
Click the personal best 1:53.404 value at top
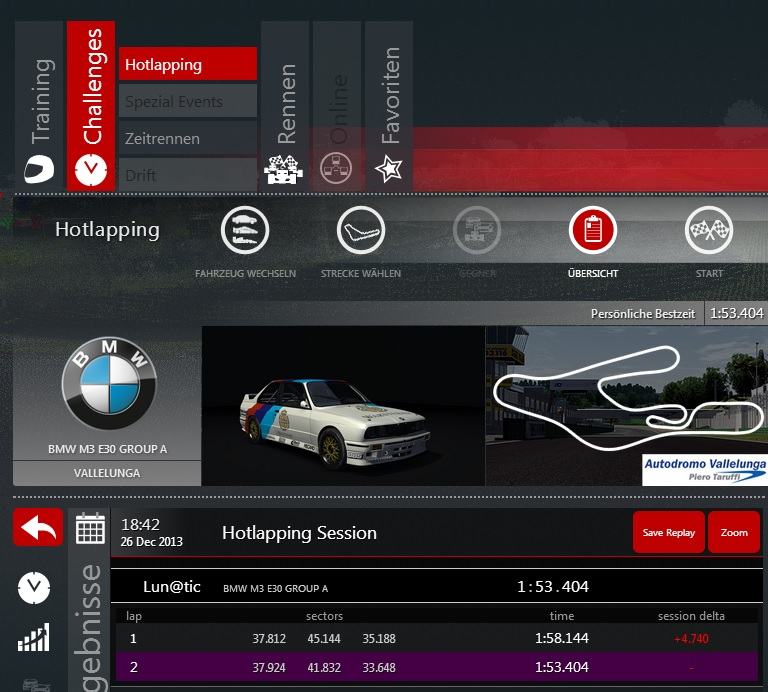tap(737, 313)
